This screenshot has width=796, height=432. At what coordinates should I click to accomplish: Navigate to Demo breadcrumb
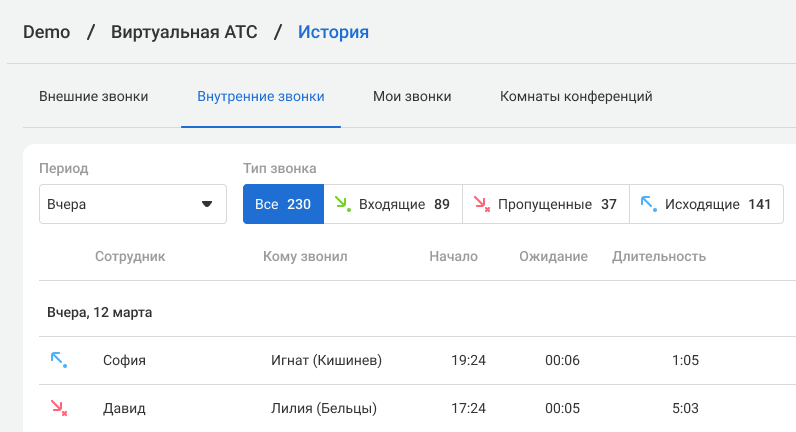[x=46, y=32]
